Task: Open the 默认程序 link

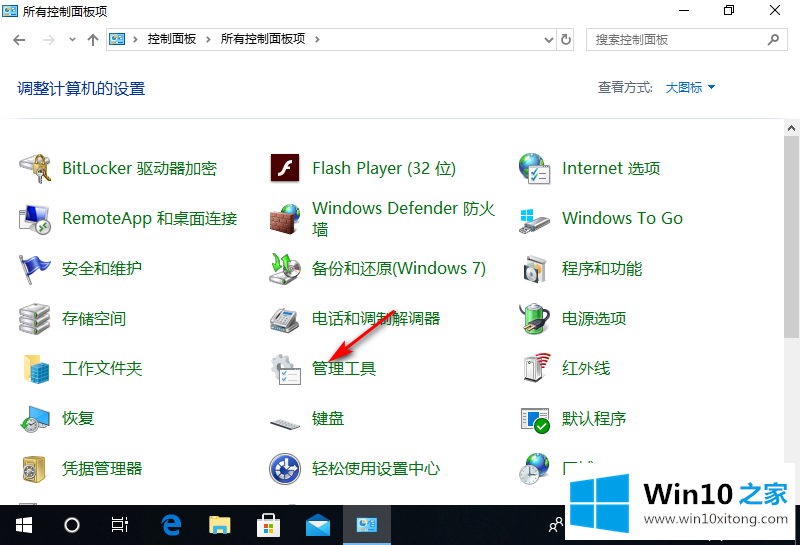Action: point(594,418)
